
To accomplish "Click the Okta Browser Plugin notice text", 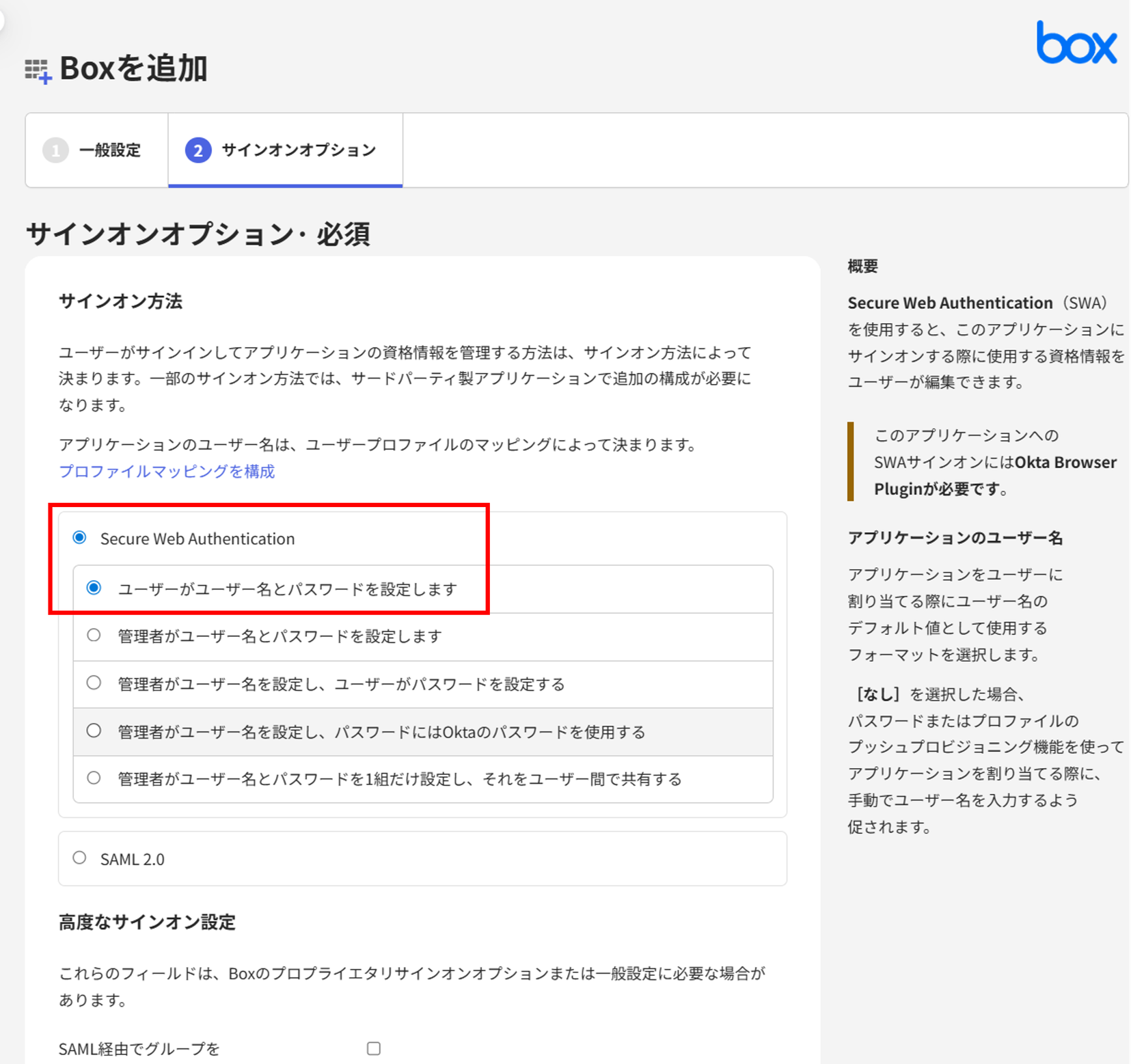I will [x=994, y=462].
